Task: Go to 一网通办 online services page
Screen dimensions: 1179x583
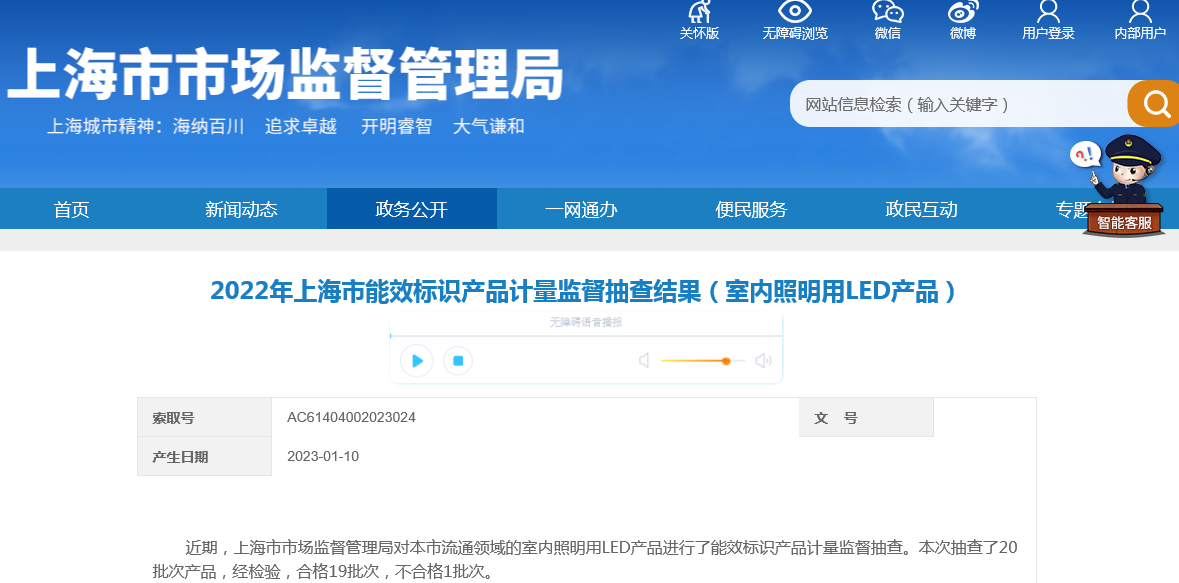Action: tap(581, 208)
